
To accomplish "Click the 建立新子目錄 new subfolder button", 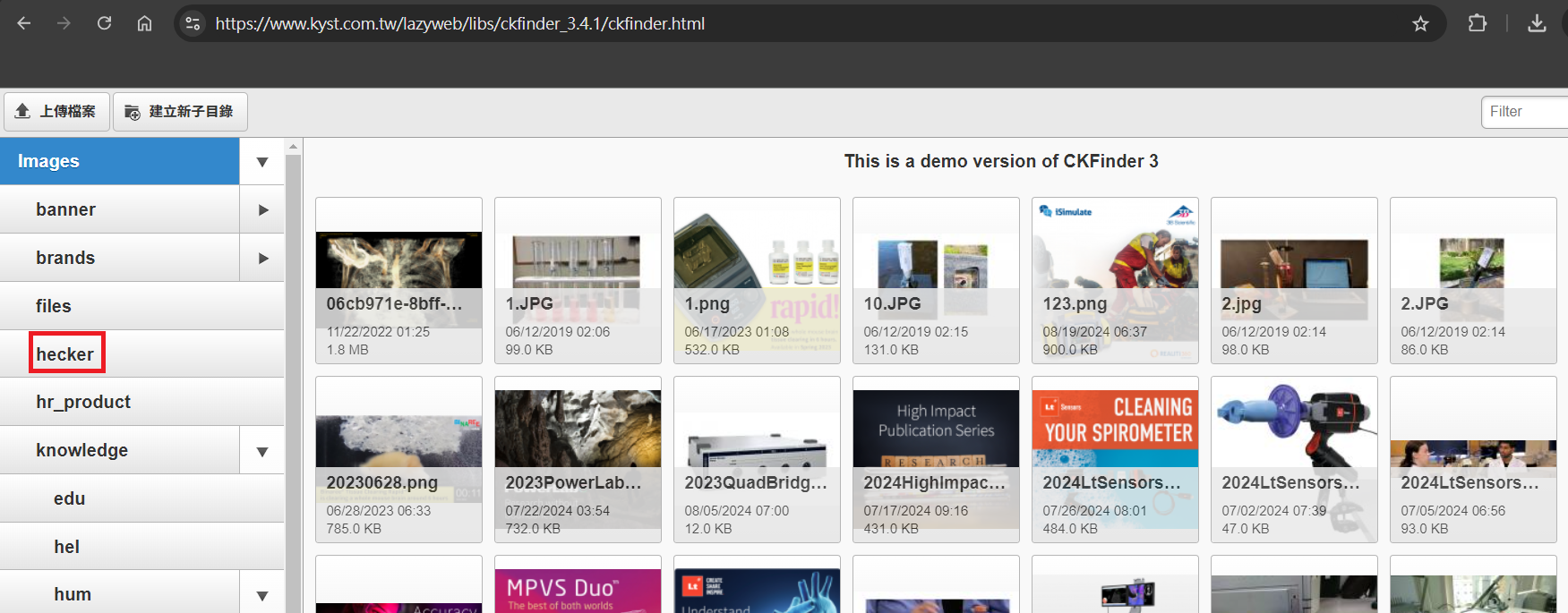I will (x=180, y=112).
